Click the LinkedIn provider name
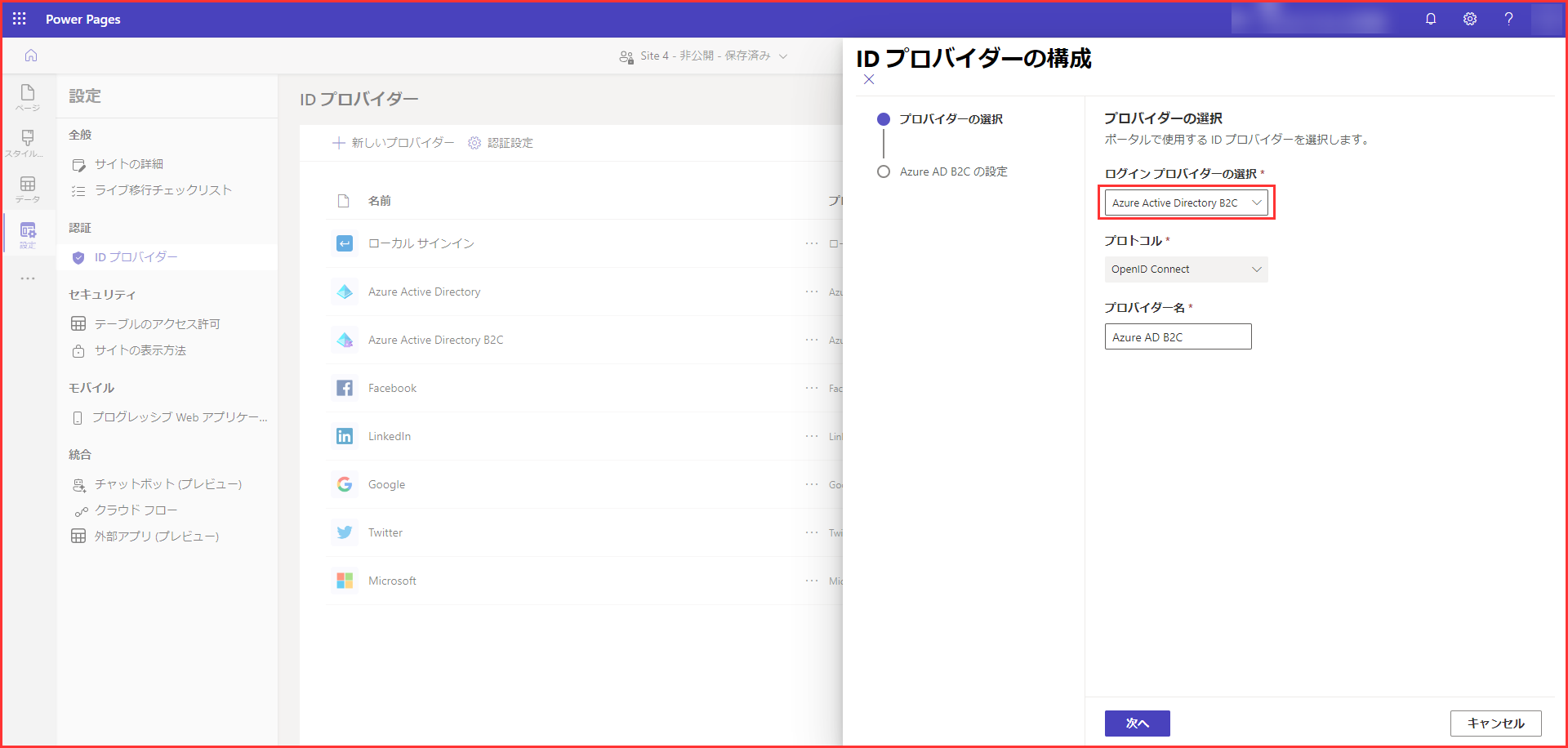This screenshot has width=1568, height=748. pyautogui.click(x=390, y=436)
